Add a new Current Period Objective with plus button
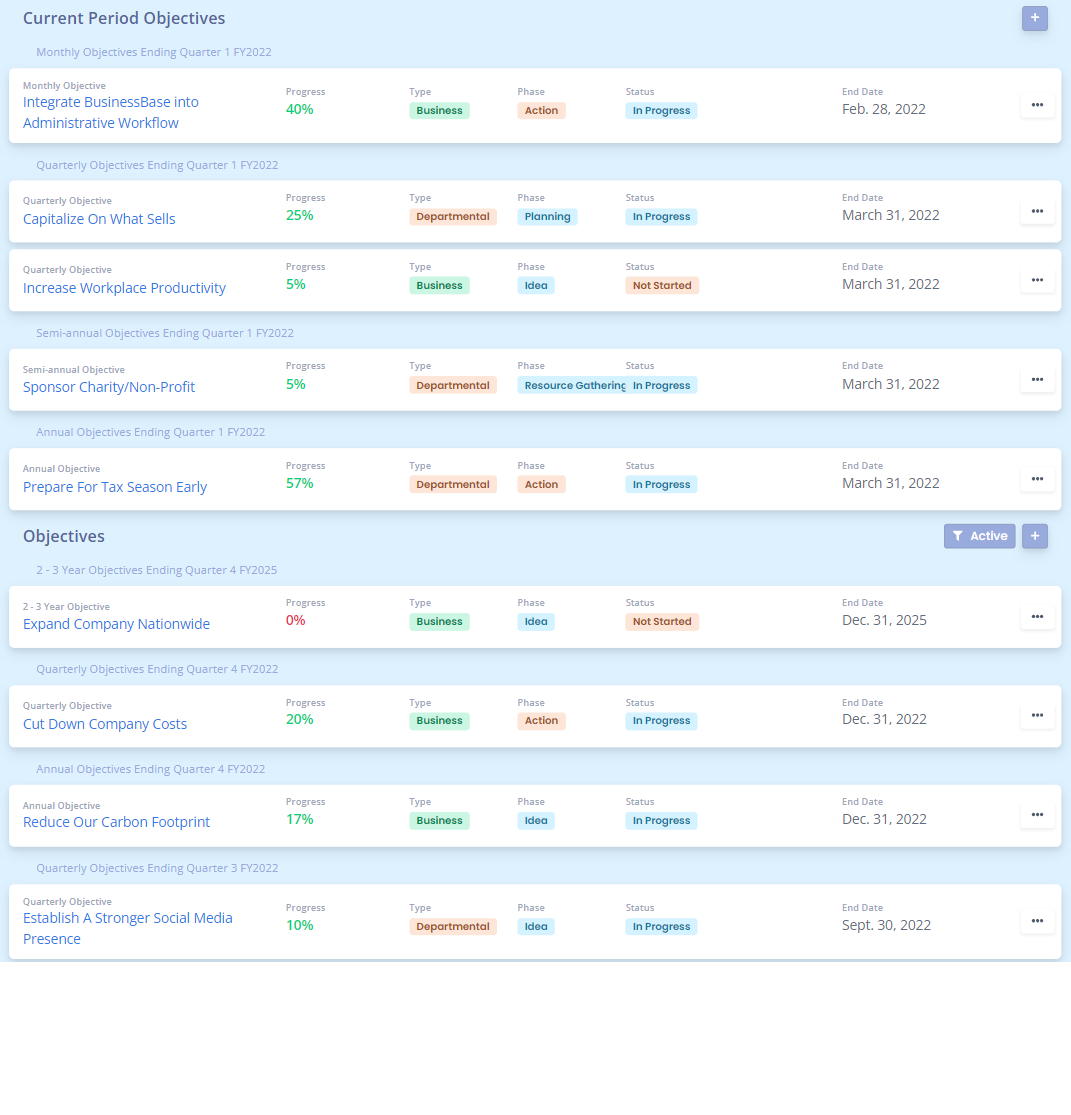The width and height of the screenshot is (1071, 1115). (1034, 18)
